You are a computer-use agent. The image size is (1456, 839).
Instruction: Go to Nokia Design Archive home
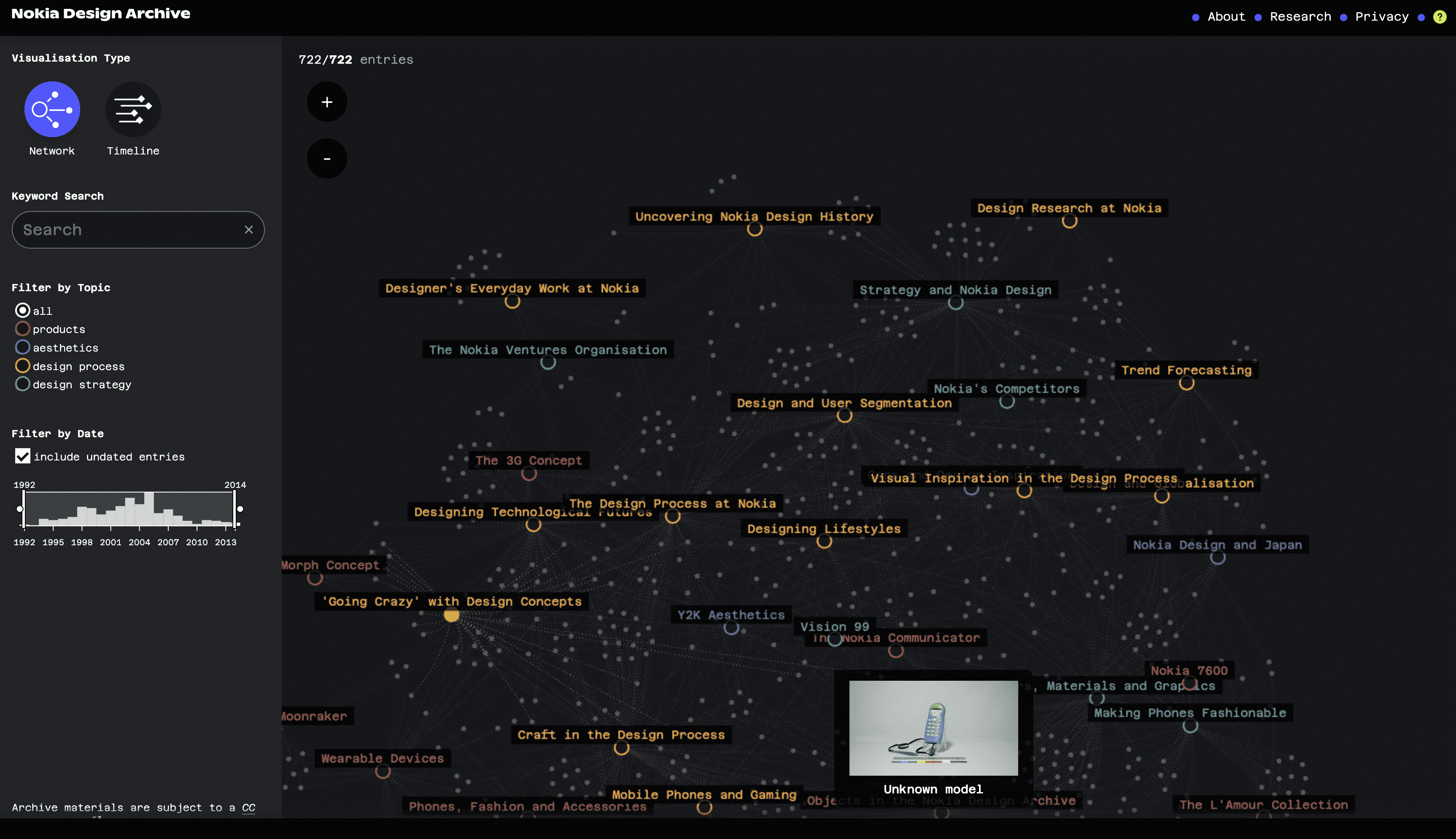click(101, 13)
